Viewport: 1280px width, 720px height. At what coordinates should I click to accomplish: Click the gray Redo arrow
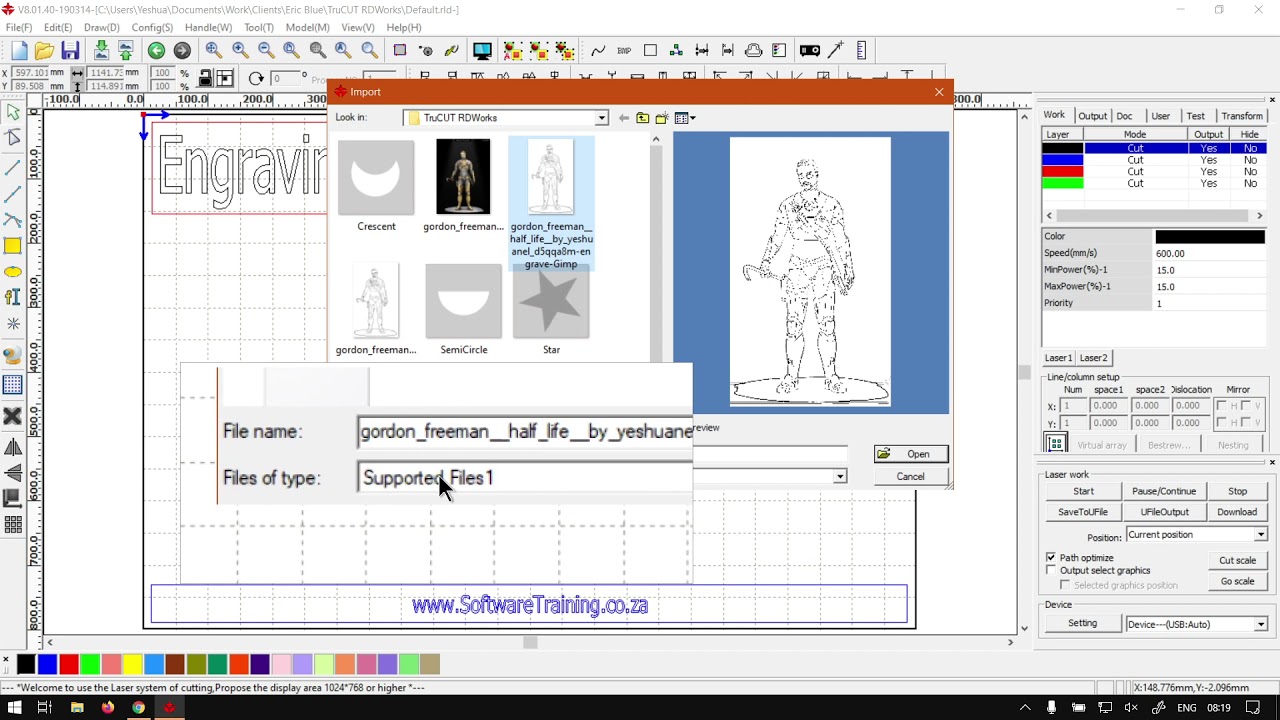pos(182,51)
